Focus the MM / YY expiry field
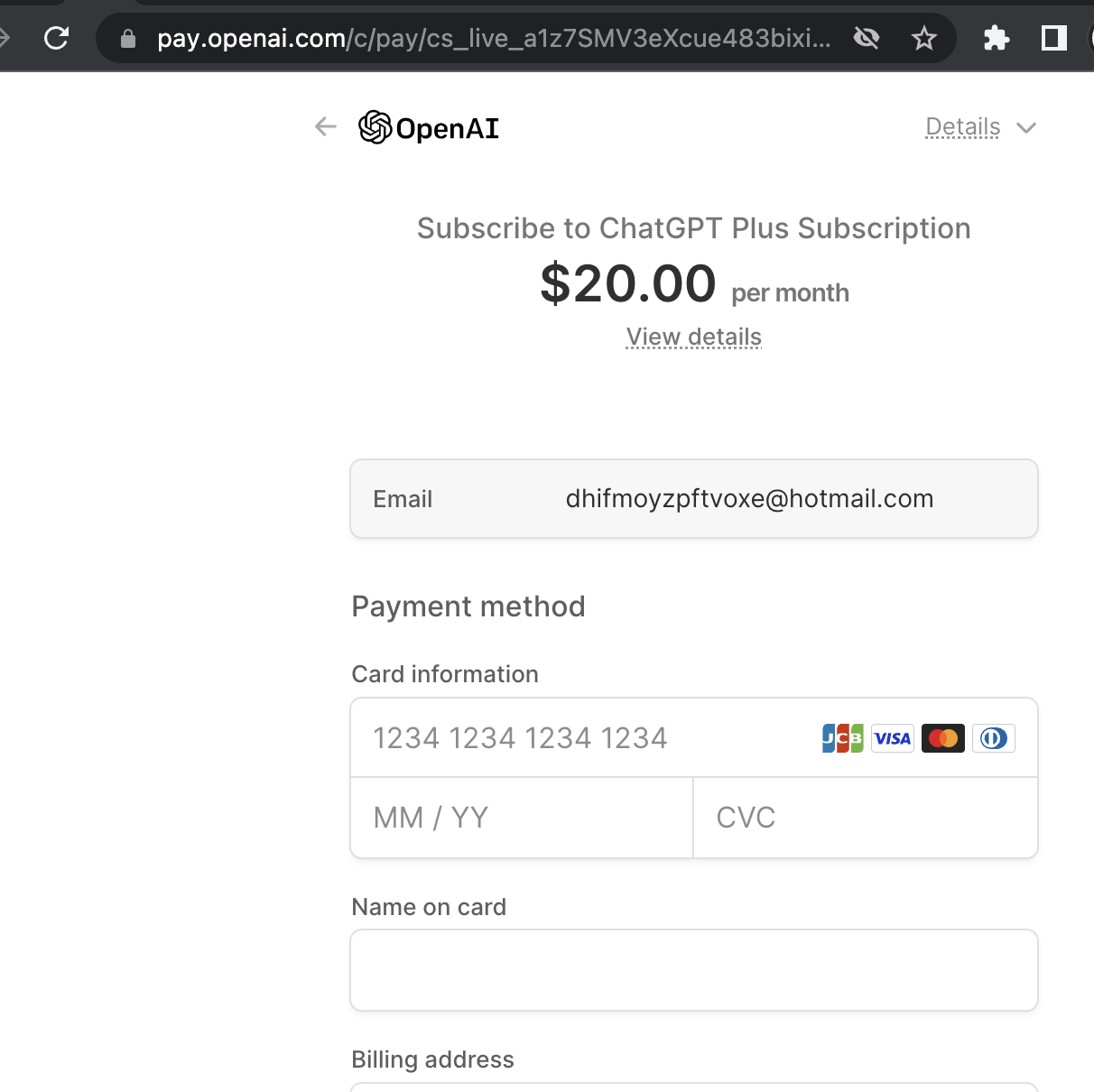The image size is (1094, 1092). [522, 818]
